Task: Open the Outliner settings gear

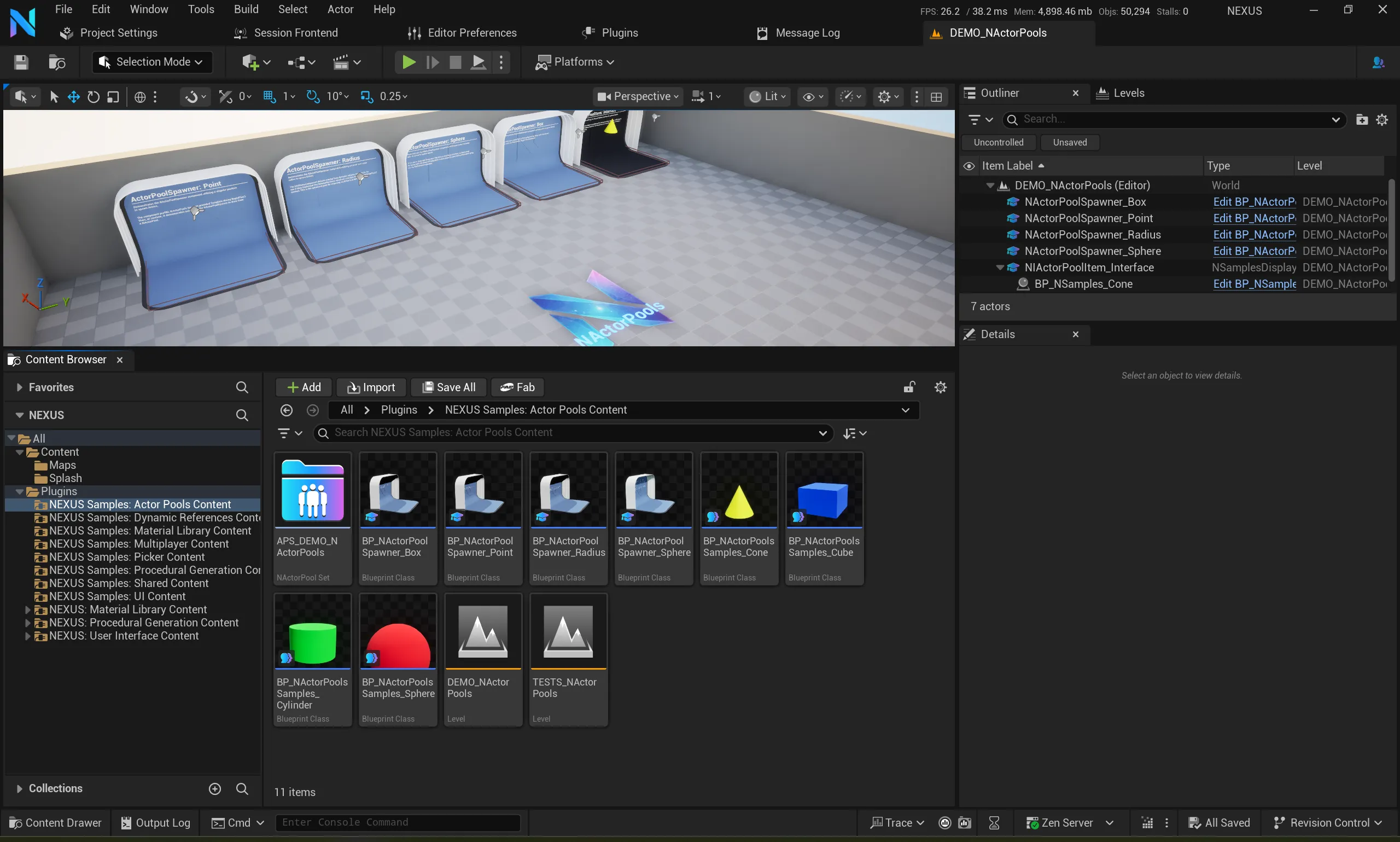Action: 1382,119
